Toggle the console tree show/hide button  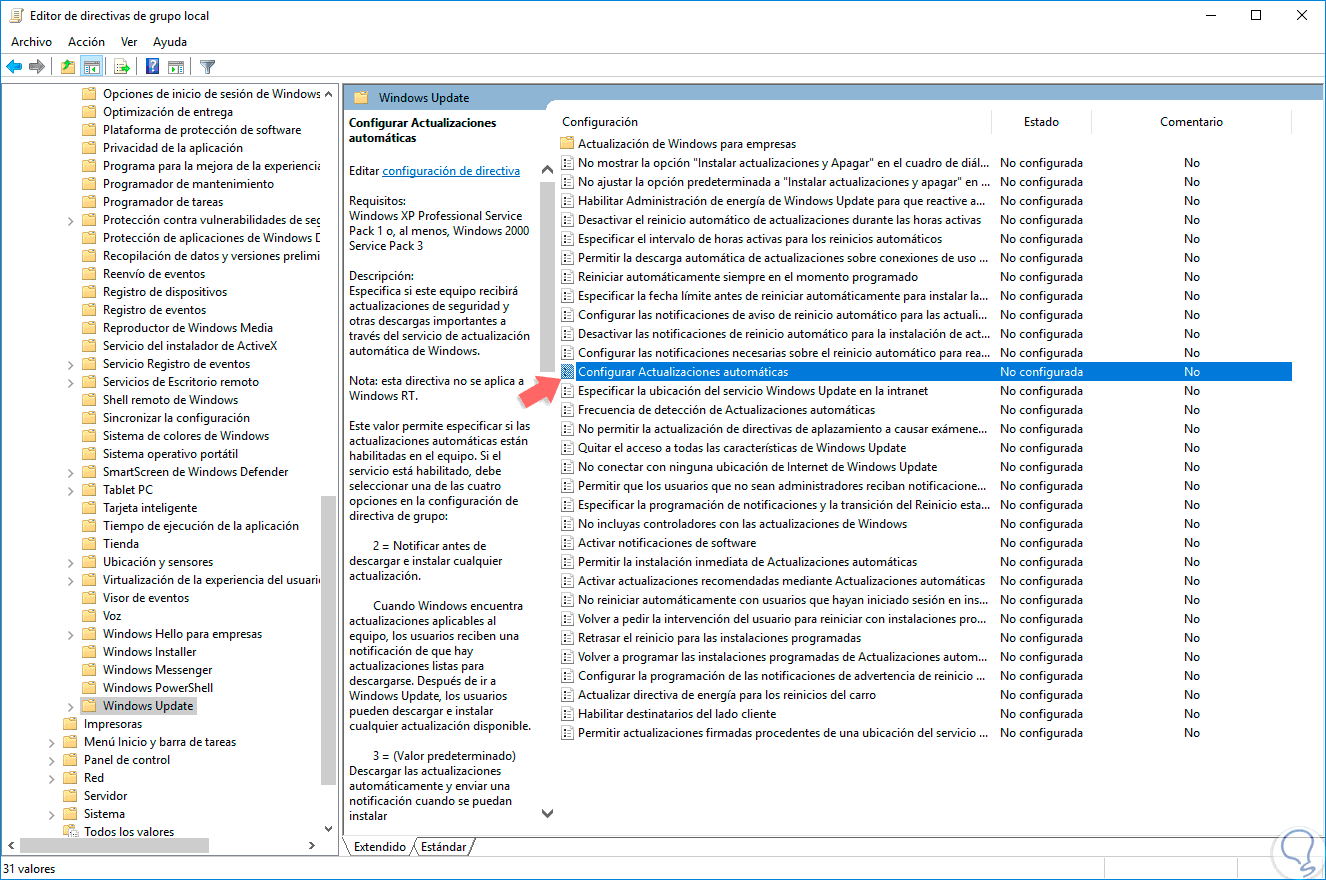click(91, 67)
